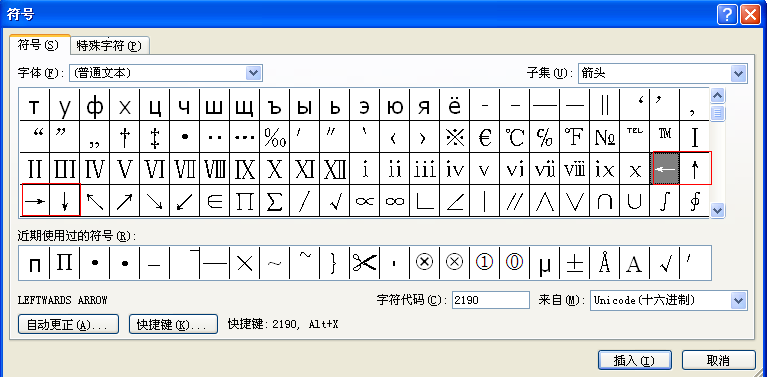The image size is (770, 378).
Task: Select the bullet • symbol in grid
Action: coord(185,137)
